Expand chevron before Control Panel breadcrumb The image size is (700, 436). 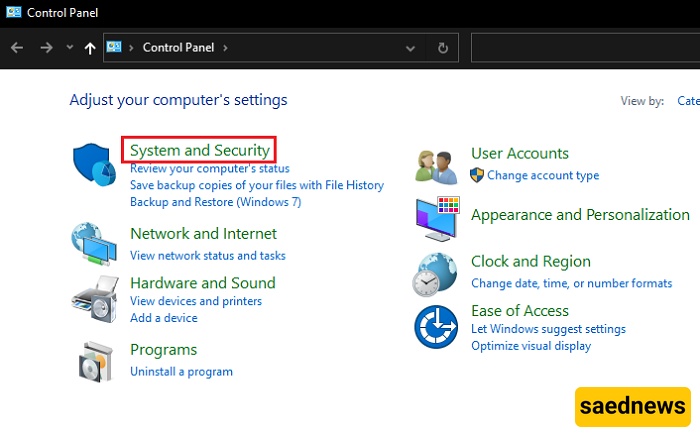[131, 48]
